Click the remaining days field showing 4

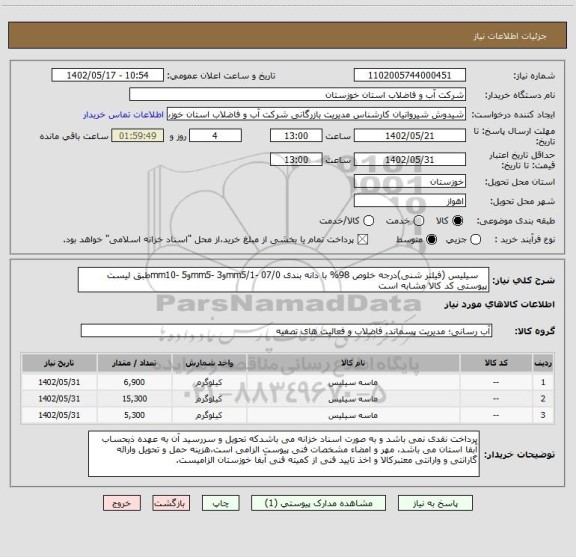coord(215,136)
